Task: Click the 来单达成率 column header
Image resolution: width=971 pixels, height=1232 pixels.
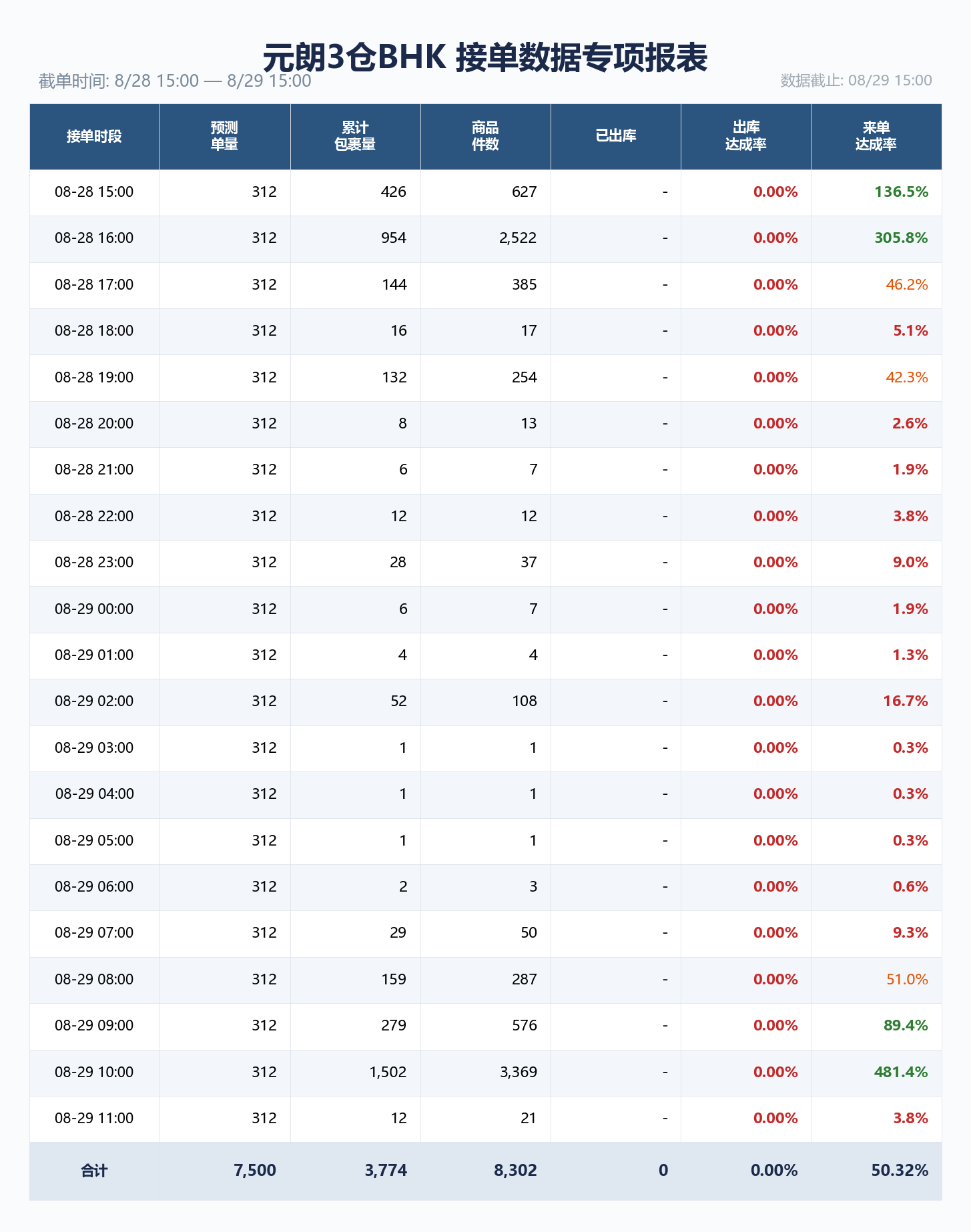Action: [876, 137]
